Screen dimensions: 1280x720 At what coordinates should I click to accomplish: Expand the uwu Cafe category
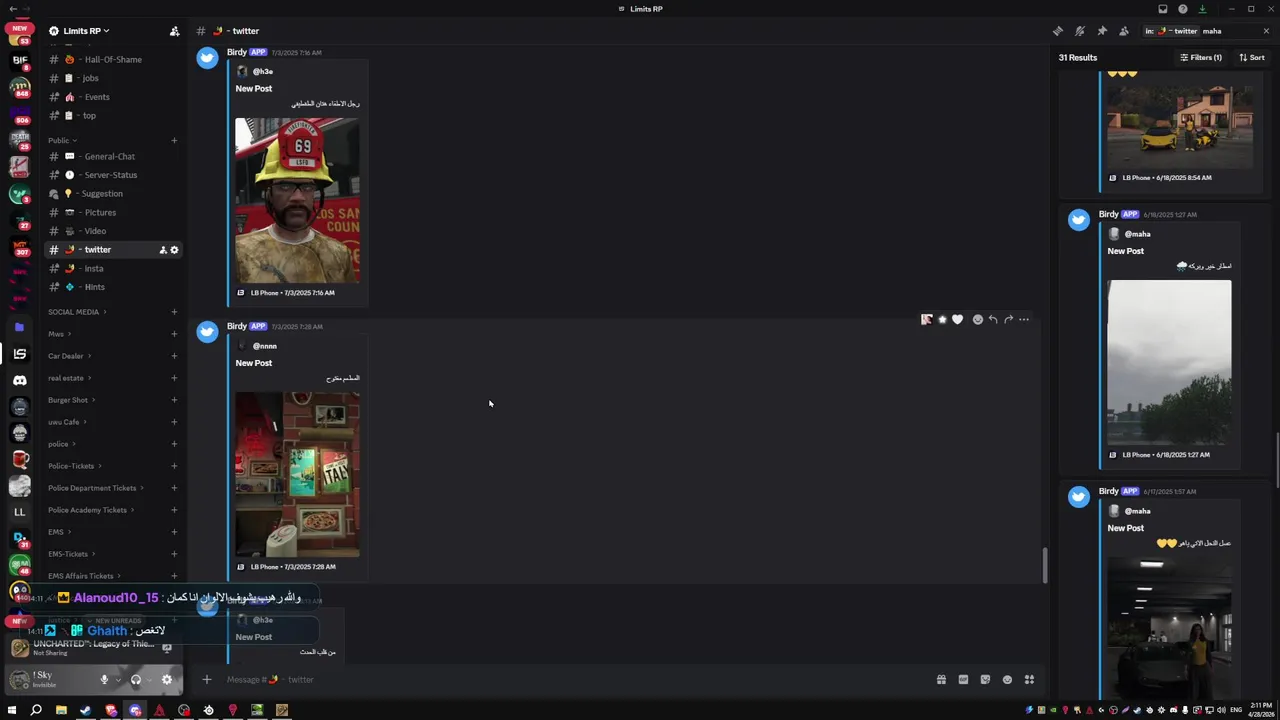[66, 422]
